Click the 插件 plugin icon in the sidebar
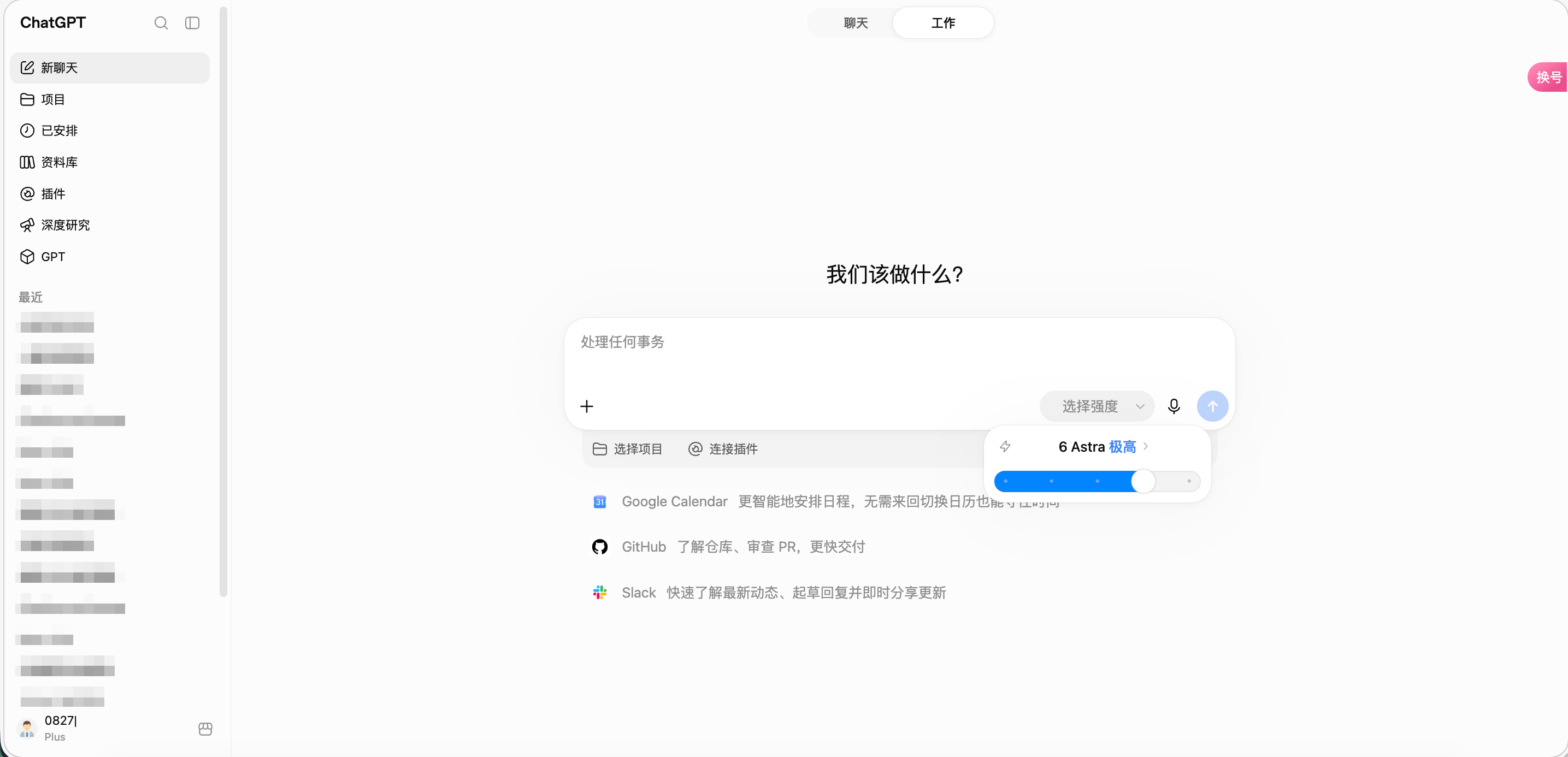Screen dimensions: 1568x757 pyautogui.click(x=27, y=193)
